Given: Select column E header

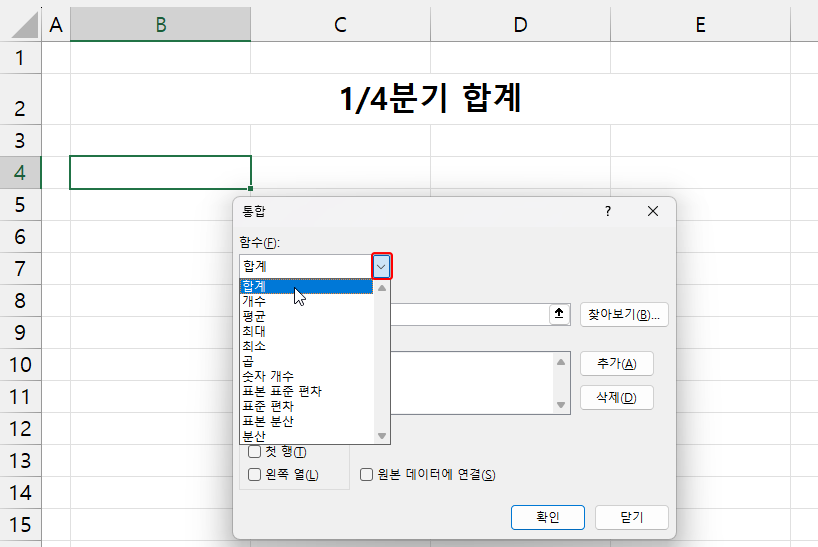Looking at the screenshot, I should coord(701,25).
